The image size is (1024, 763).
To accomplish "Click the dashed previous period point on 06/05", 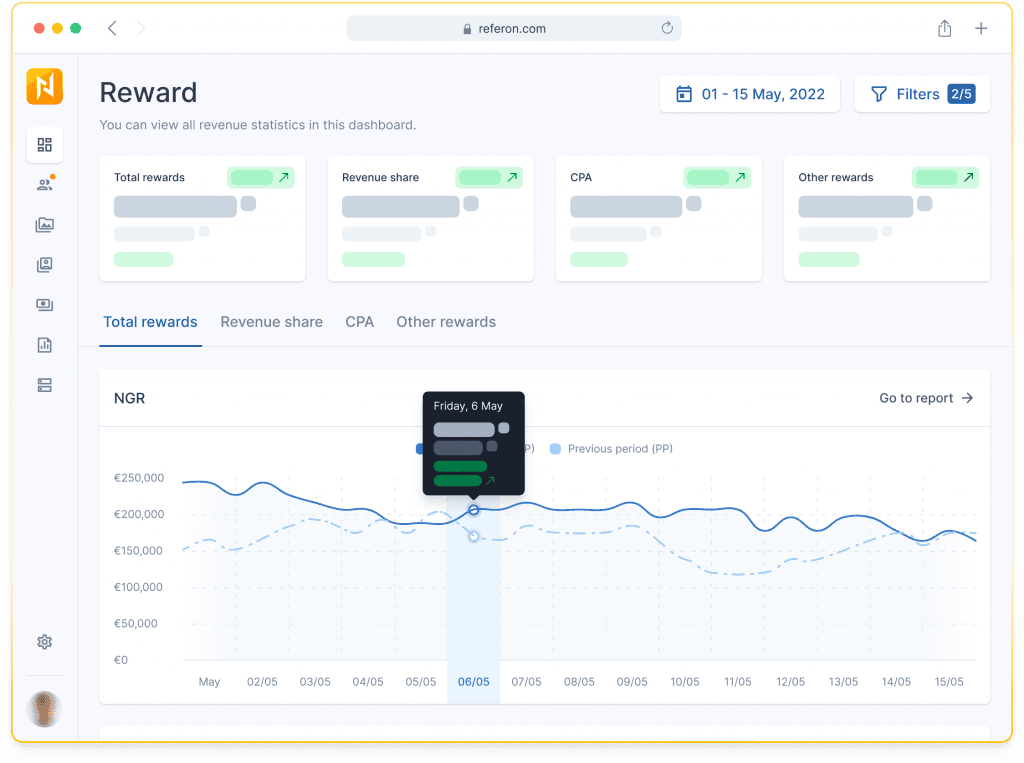I will click(473, 536).
